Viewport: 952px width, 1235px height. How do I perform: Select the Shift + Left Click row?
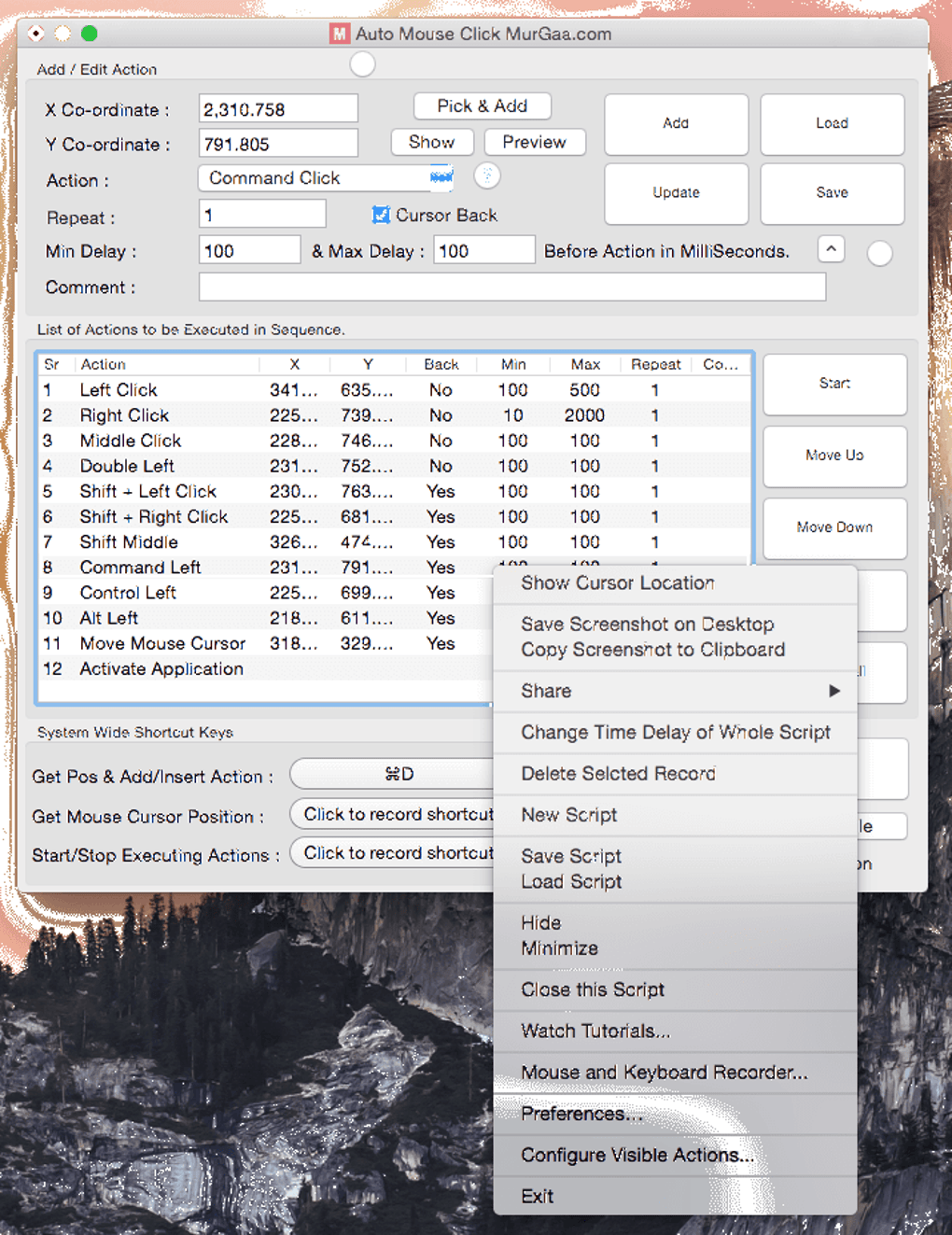[x=394, y=491]
